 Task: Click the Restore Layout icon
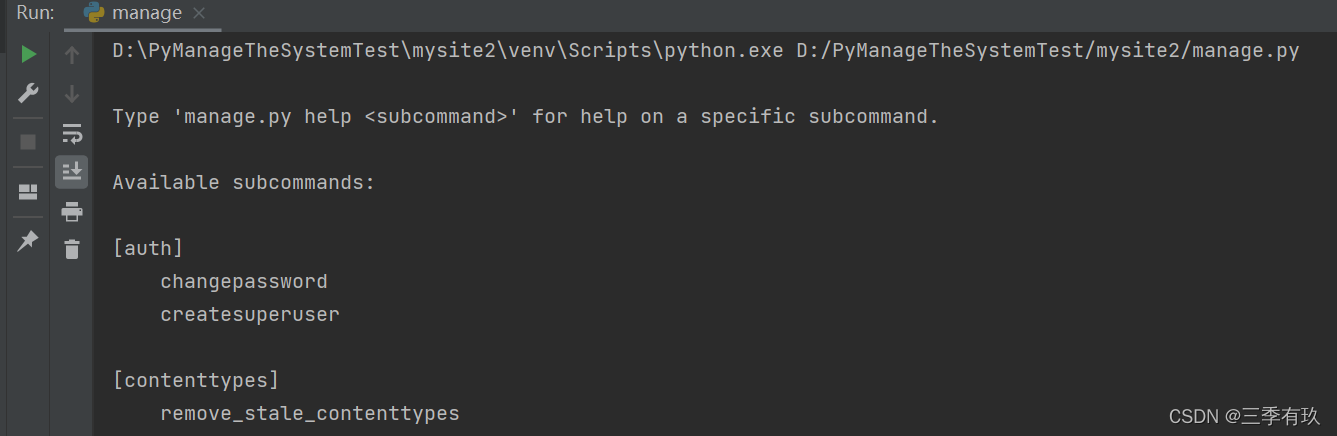click(x=28, y=192)
